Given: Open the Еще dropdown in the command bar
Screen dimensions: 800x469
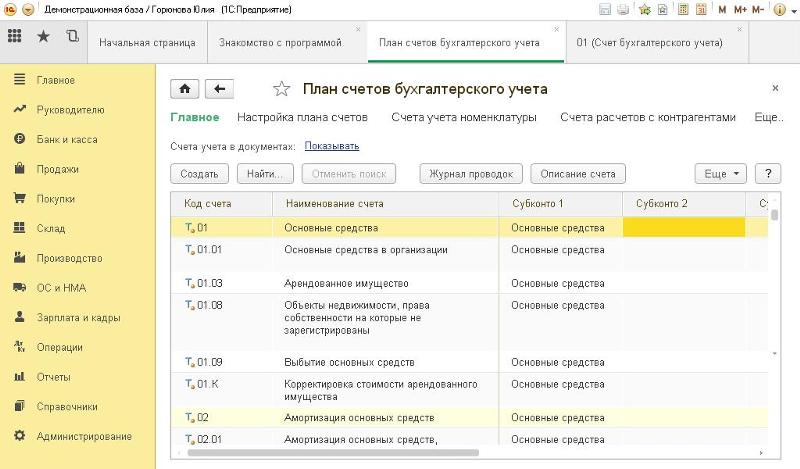Looking at the screenshot, I should click(x=720, y=174).
